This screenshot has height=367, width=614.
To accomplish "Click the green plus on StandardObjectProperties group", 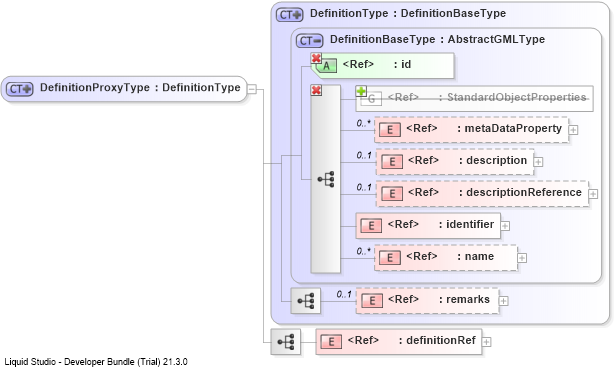I will coord(361,91).
